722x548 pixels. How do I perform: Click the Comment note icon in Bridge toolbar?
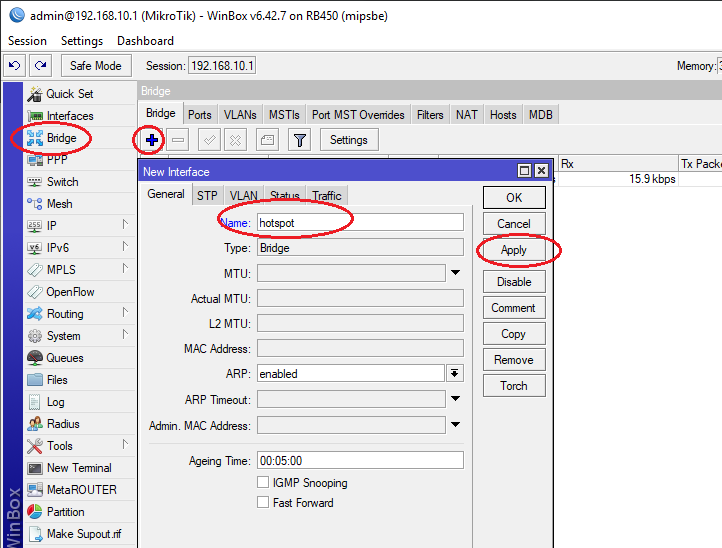click(267, 140)
